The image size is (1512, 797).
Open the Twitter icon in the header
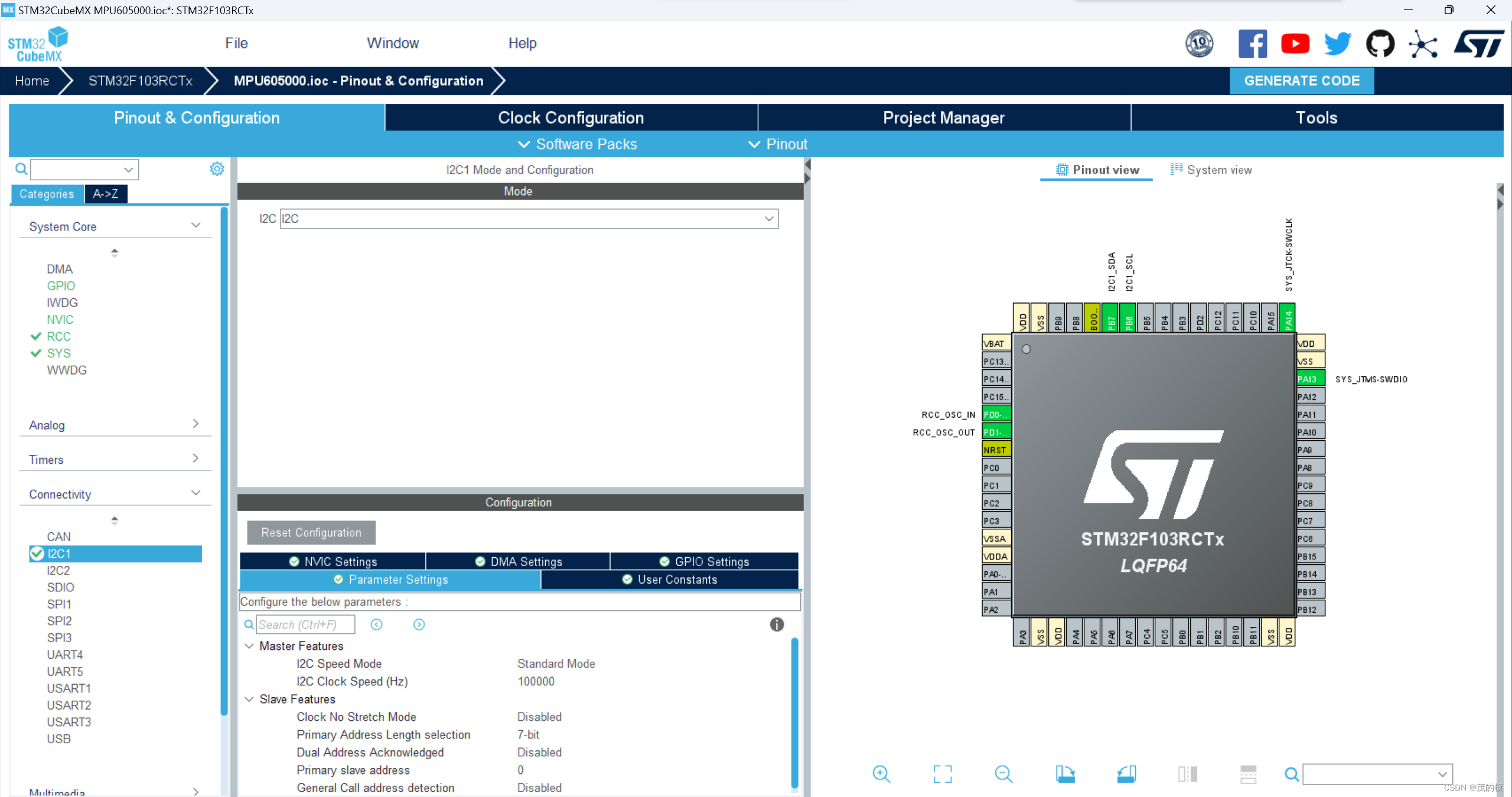1338,43
